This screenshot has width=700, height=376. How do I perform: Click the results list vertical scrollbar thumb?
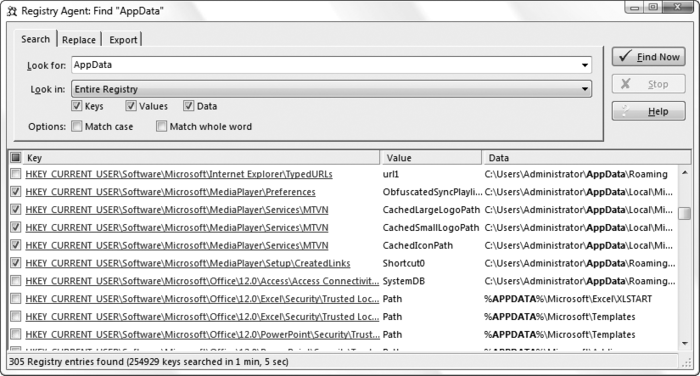pos(685,213)
